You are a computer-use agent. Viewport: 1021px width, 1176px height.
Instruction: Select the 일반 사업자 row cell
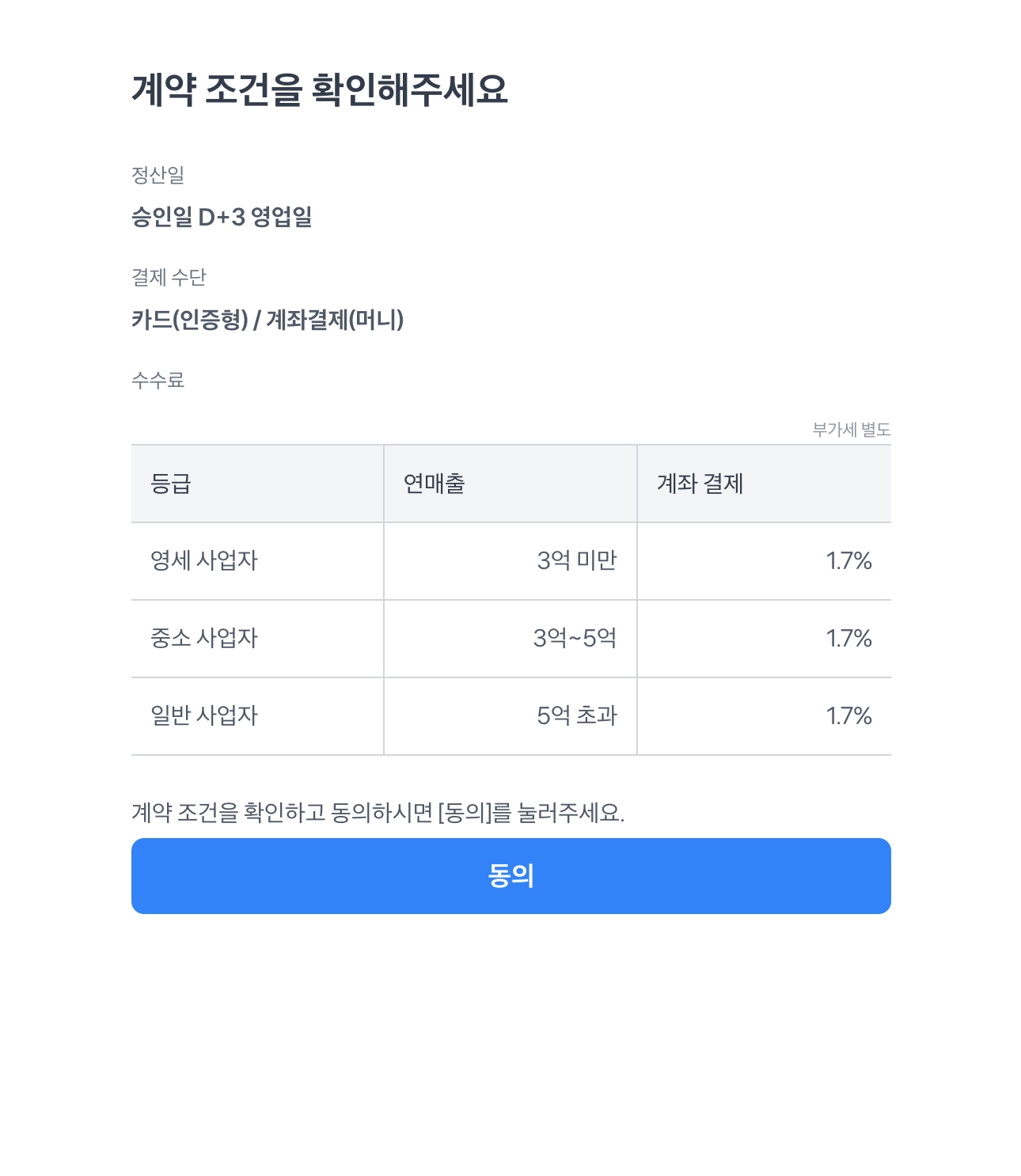[x=204, y=716]
